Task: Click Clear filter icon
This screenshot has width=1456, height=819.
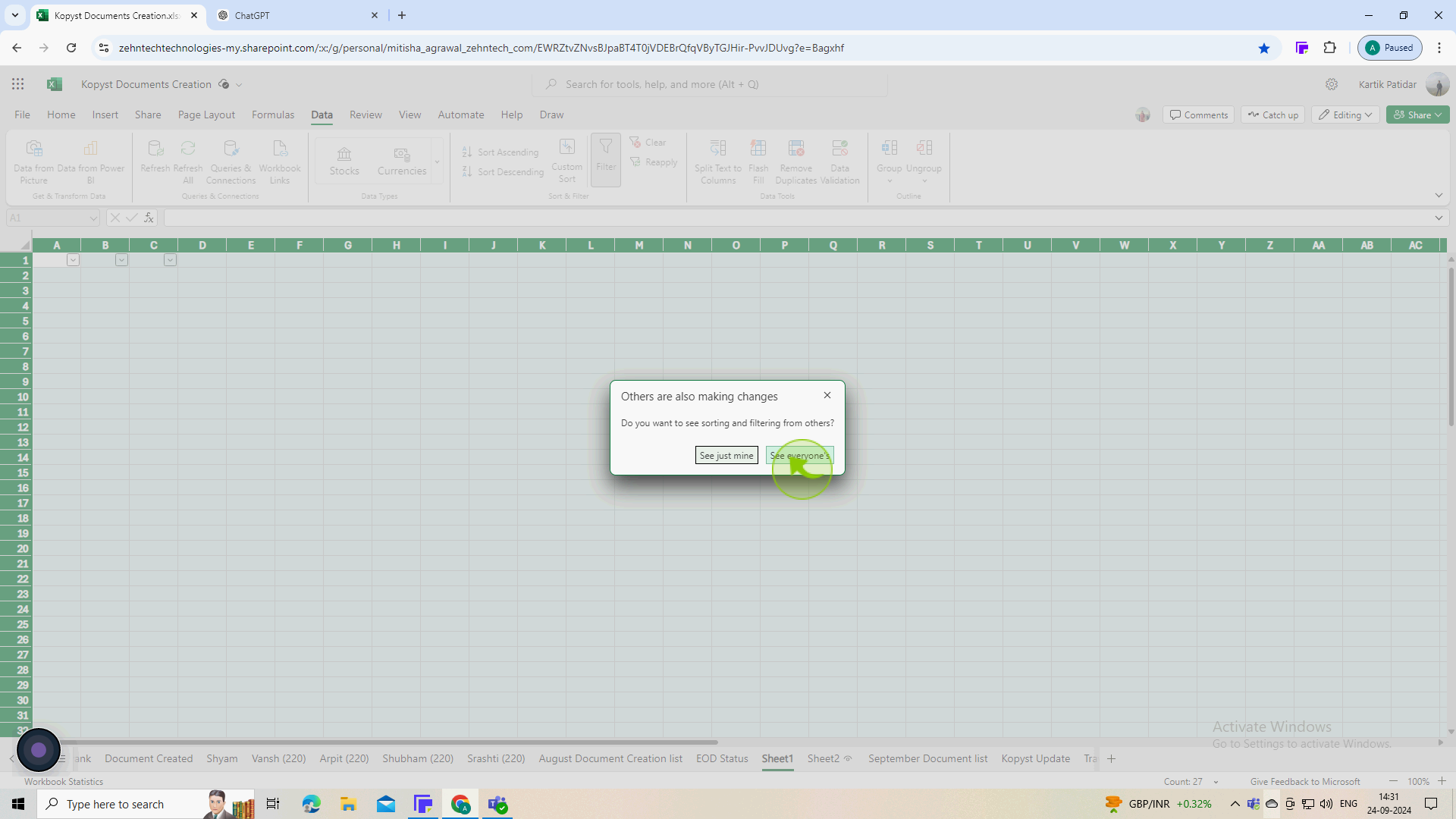Action: coord(648,142)
